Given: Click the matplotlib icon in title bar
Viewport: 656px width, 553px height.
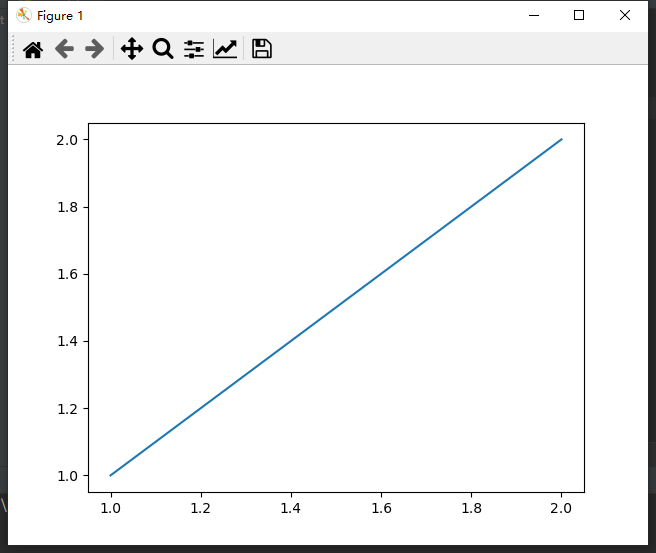Looking at the screenshot, I should (24, 15).
